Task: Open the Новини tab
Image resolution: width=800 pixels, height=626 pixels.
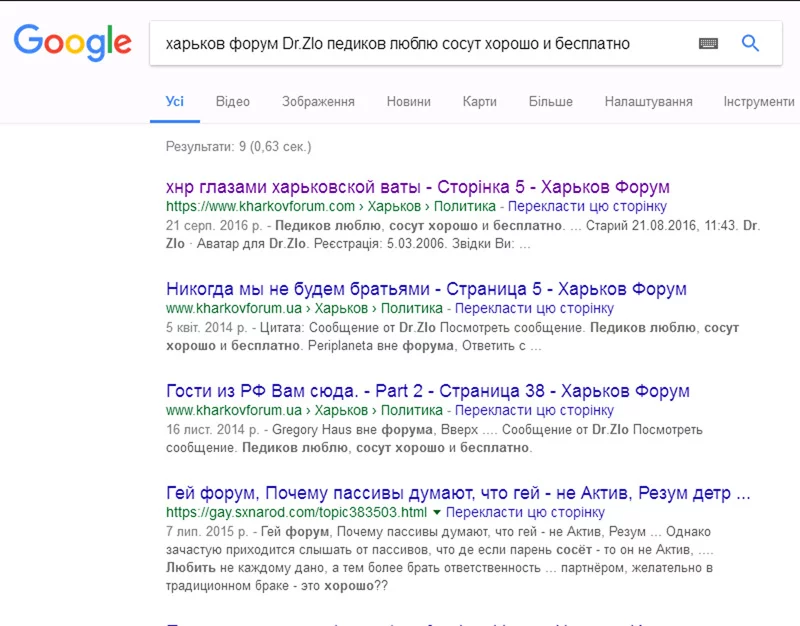Action: pos(409,102)
